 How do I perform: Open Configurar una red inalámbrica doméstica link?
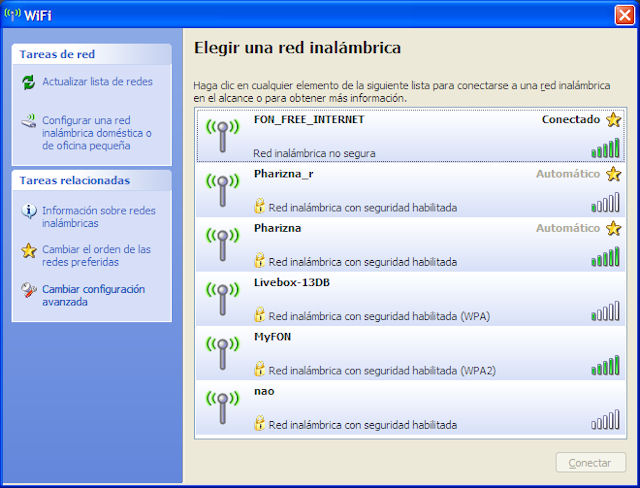pyautogui.click(x=97, y=133)
